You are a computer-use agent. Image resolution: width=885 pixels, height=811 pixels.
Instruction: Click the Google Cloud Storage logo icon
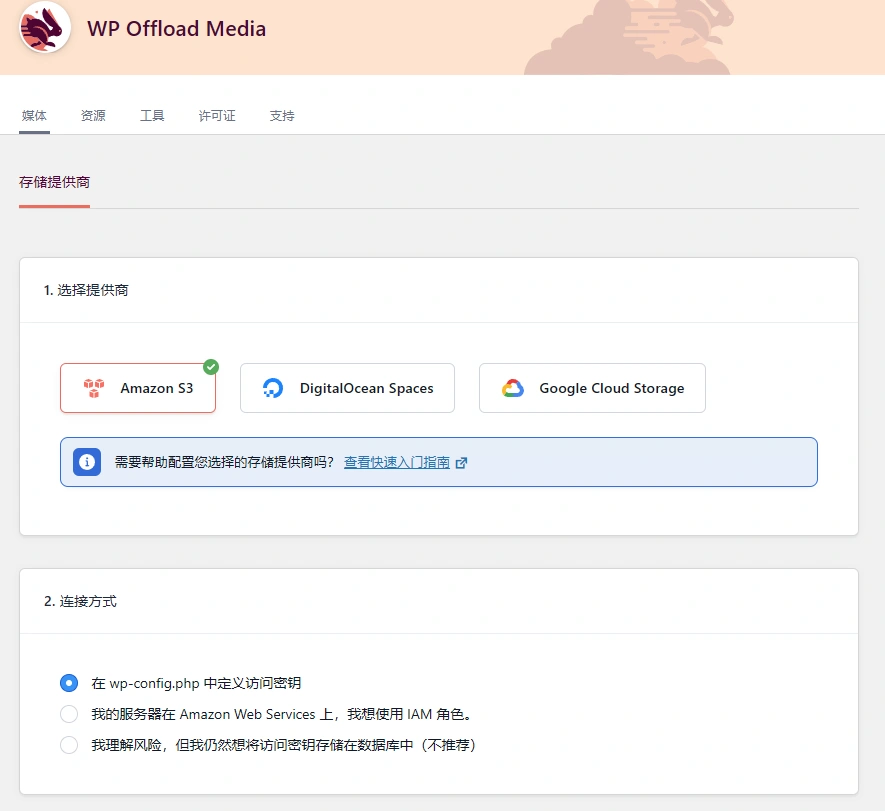(x=513, y=387)
